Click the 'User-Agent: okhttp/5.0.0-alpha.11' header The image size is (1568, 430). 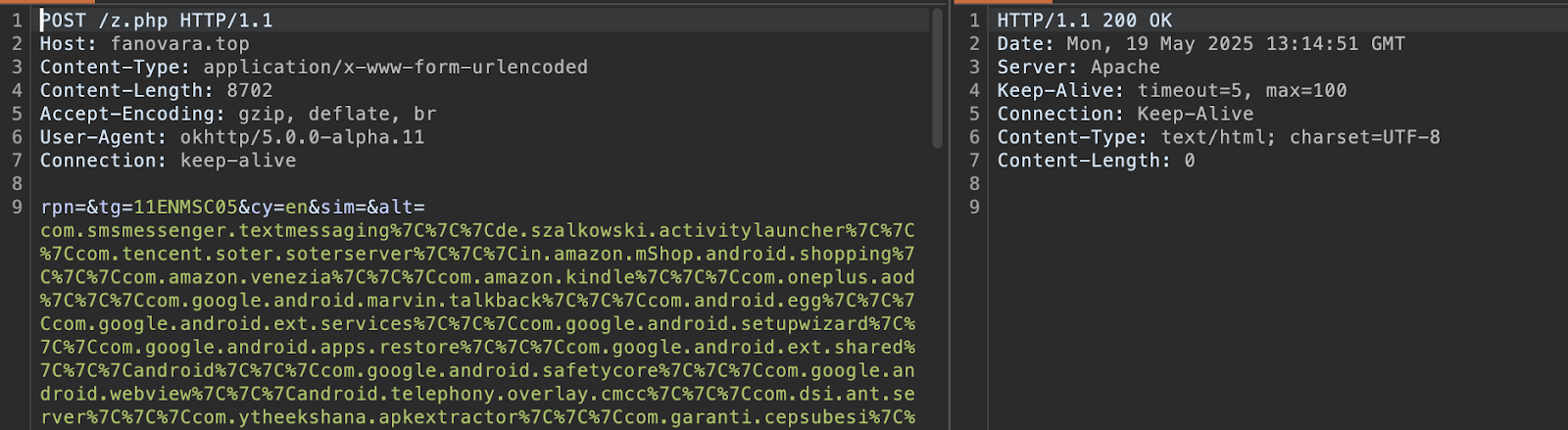(232, 138)
